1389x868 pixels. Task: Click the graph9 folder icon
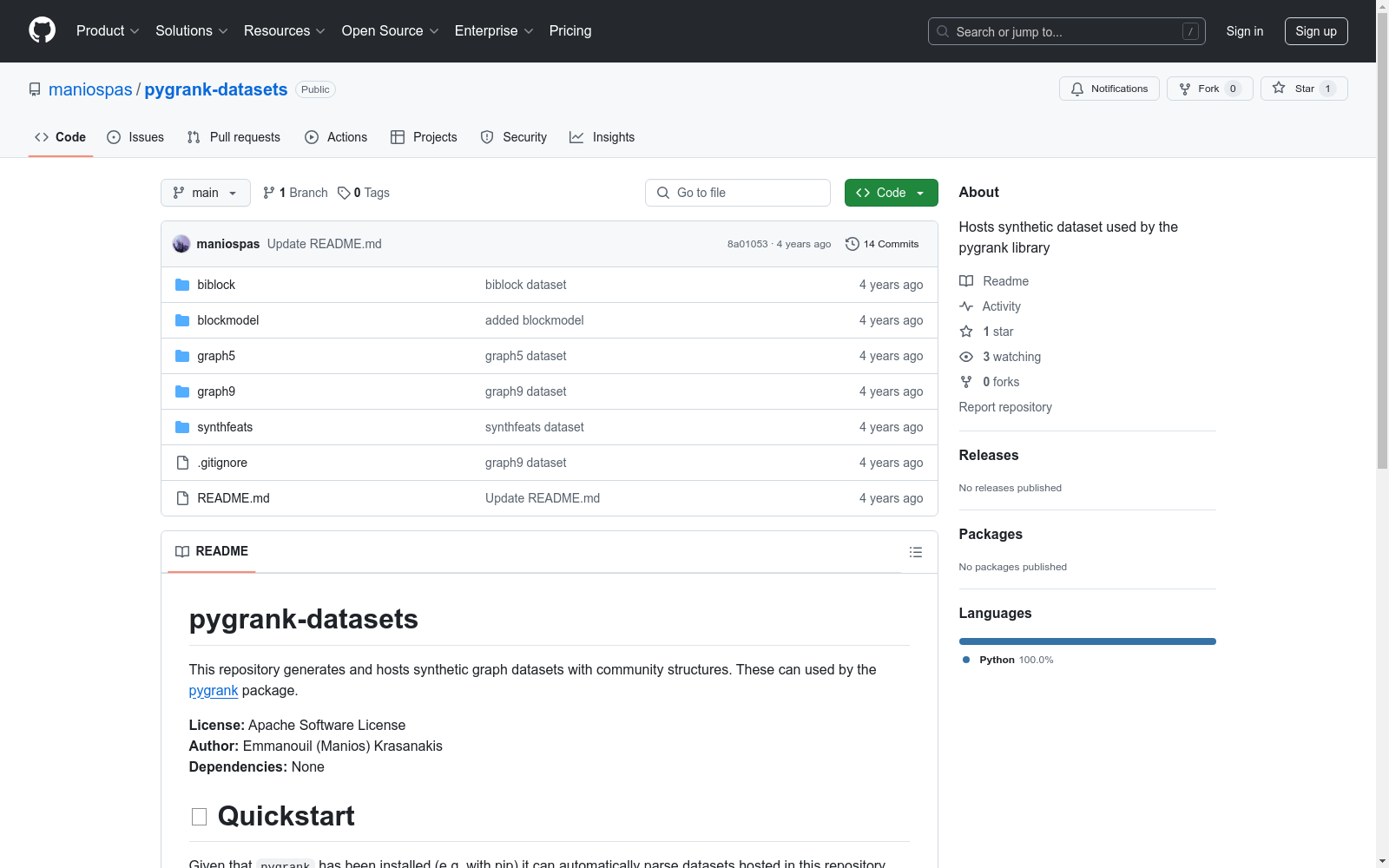pyautogui.click(x=182, y=391)
